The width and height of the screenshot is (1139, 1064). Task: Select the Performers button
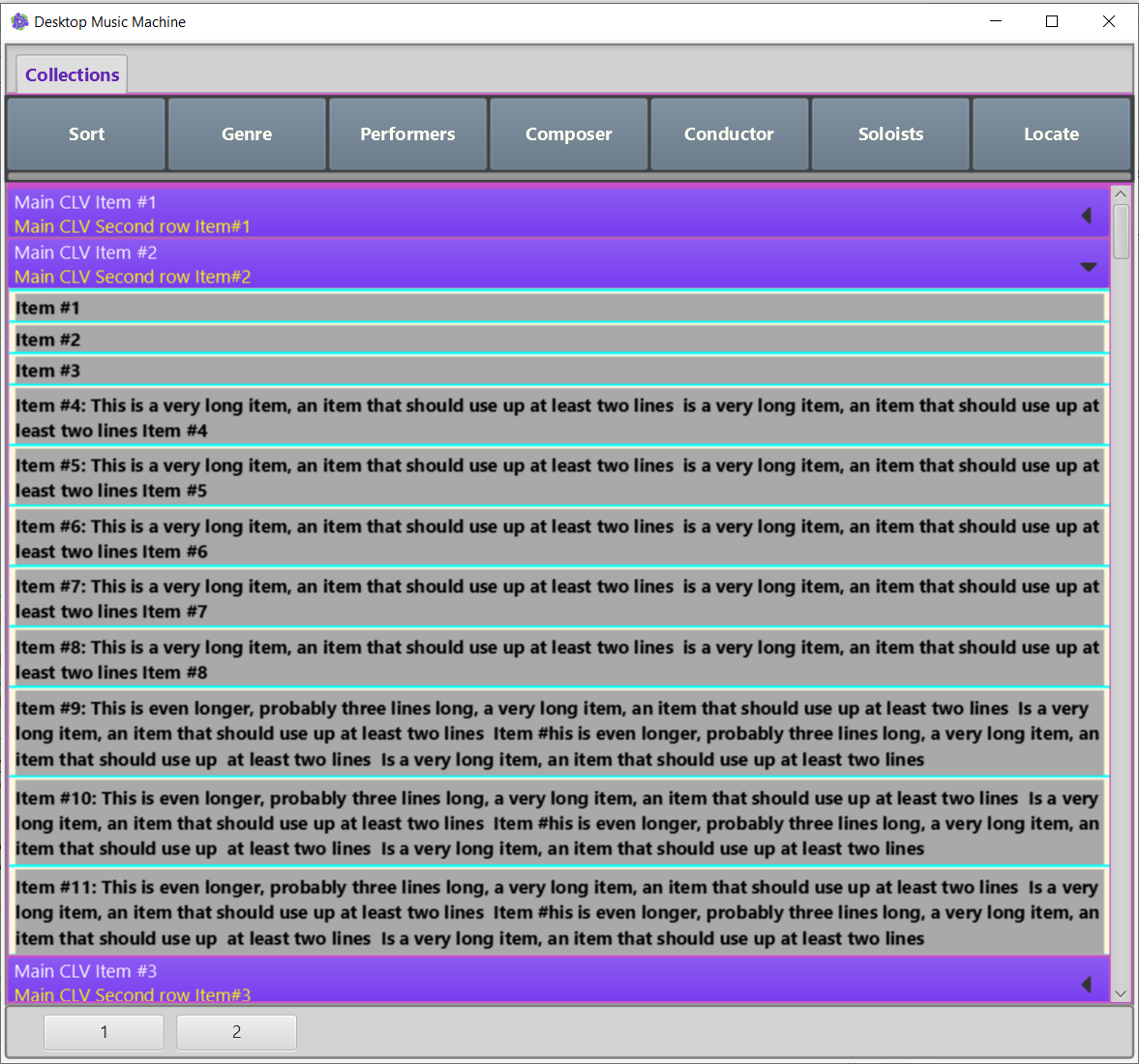point(407,134)
